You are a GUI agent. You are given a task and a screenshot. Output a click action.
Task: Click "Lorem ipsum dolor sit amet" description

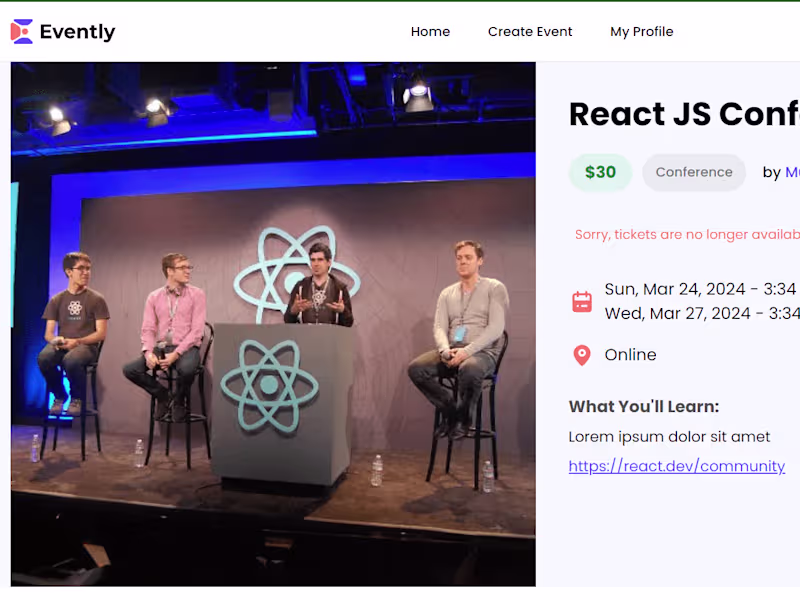coord(669,437)
